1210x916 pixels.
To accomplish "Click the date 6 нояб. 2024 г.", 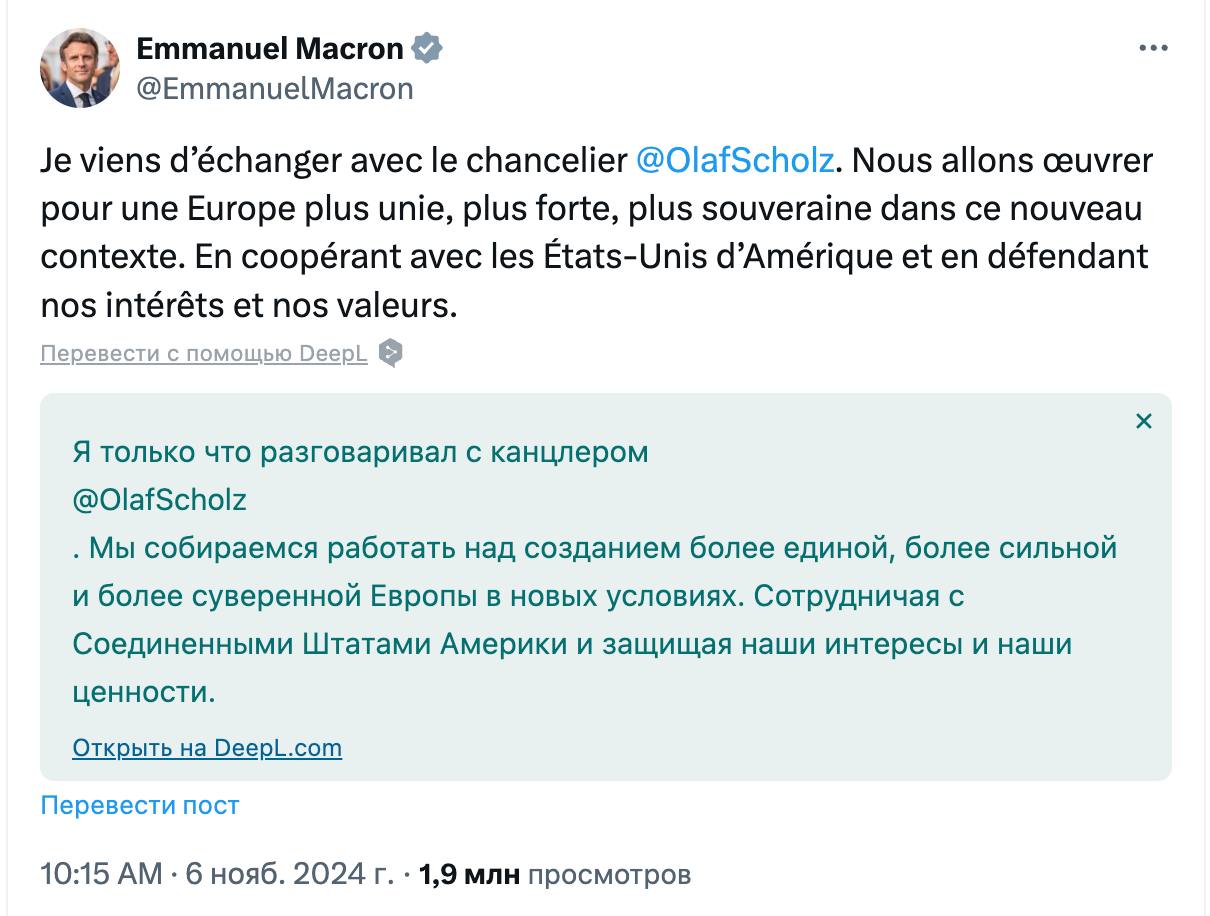I will (x=290, y=875).
